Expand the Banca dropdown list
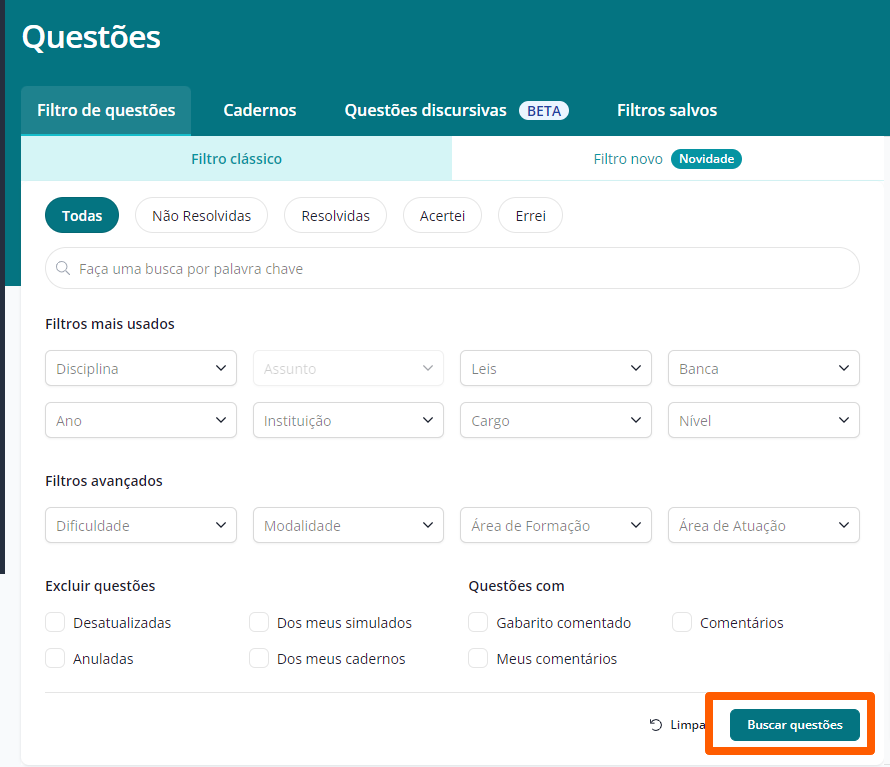The image size is (890, 767). click(x=763, y=368)
